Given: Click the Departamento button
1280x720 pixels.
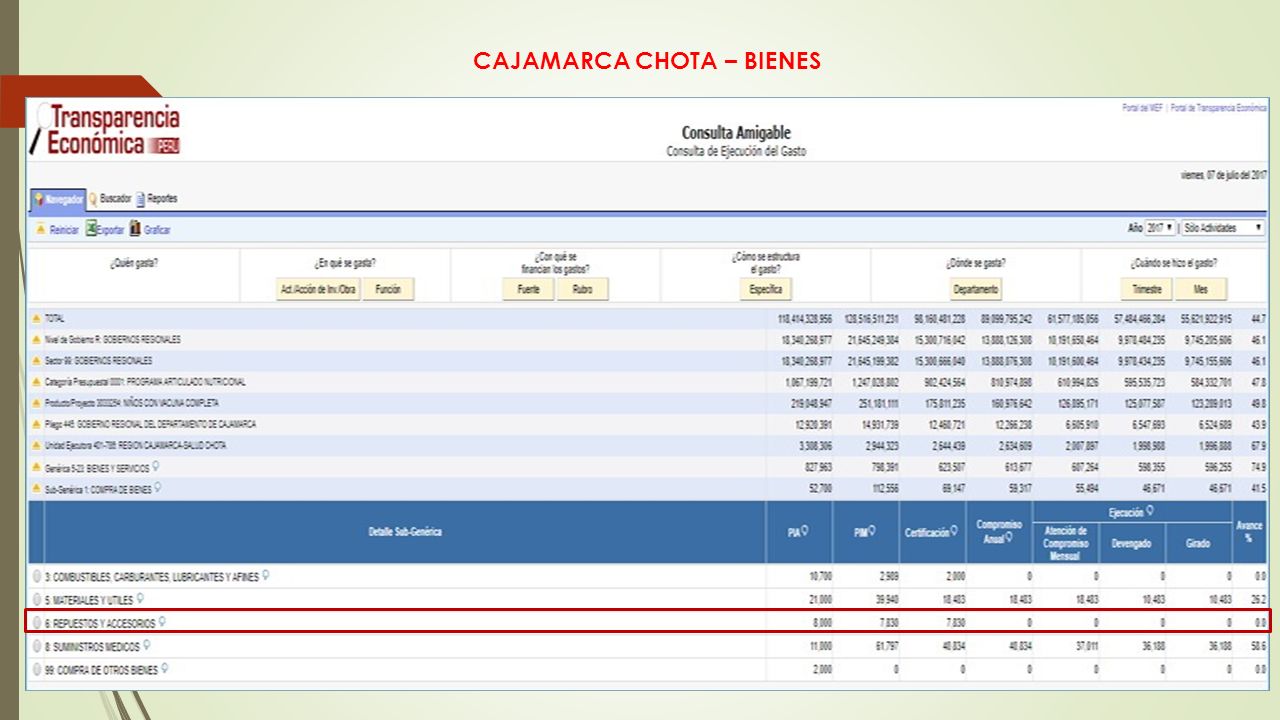Looking at the screenshot, I should tap(975, 289).
